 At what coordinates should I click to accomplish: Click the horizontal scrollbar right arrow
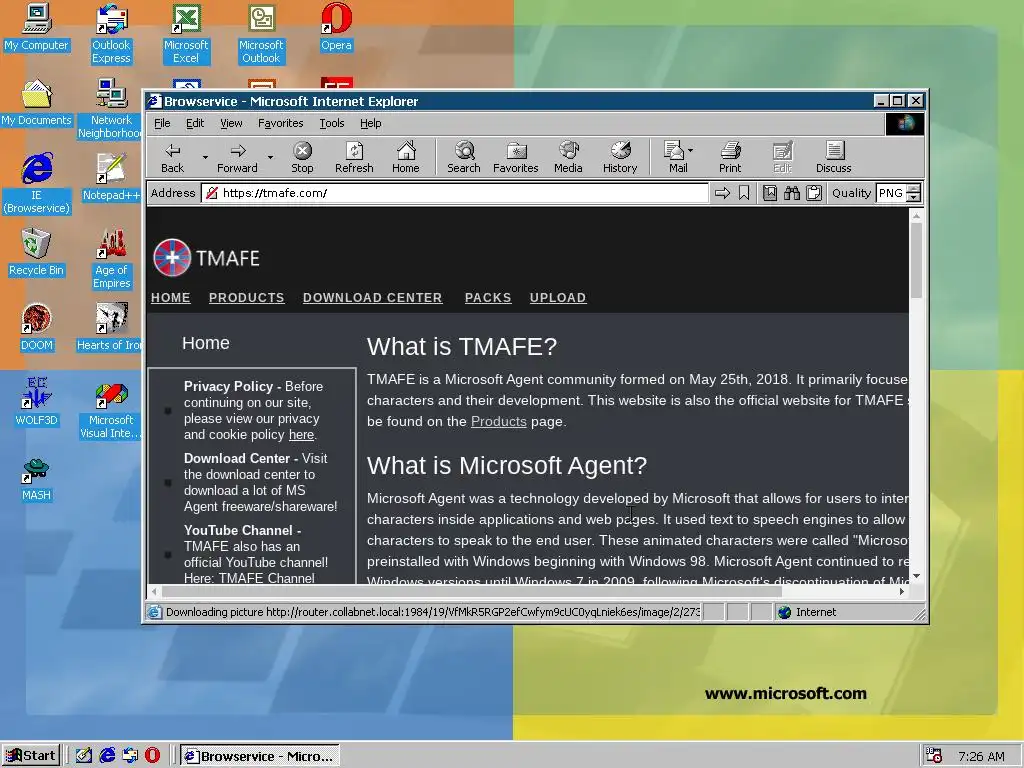click(902, 592)
